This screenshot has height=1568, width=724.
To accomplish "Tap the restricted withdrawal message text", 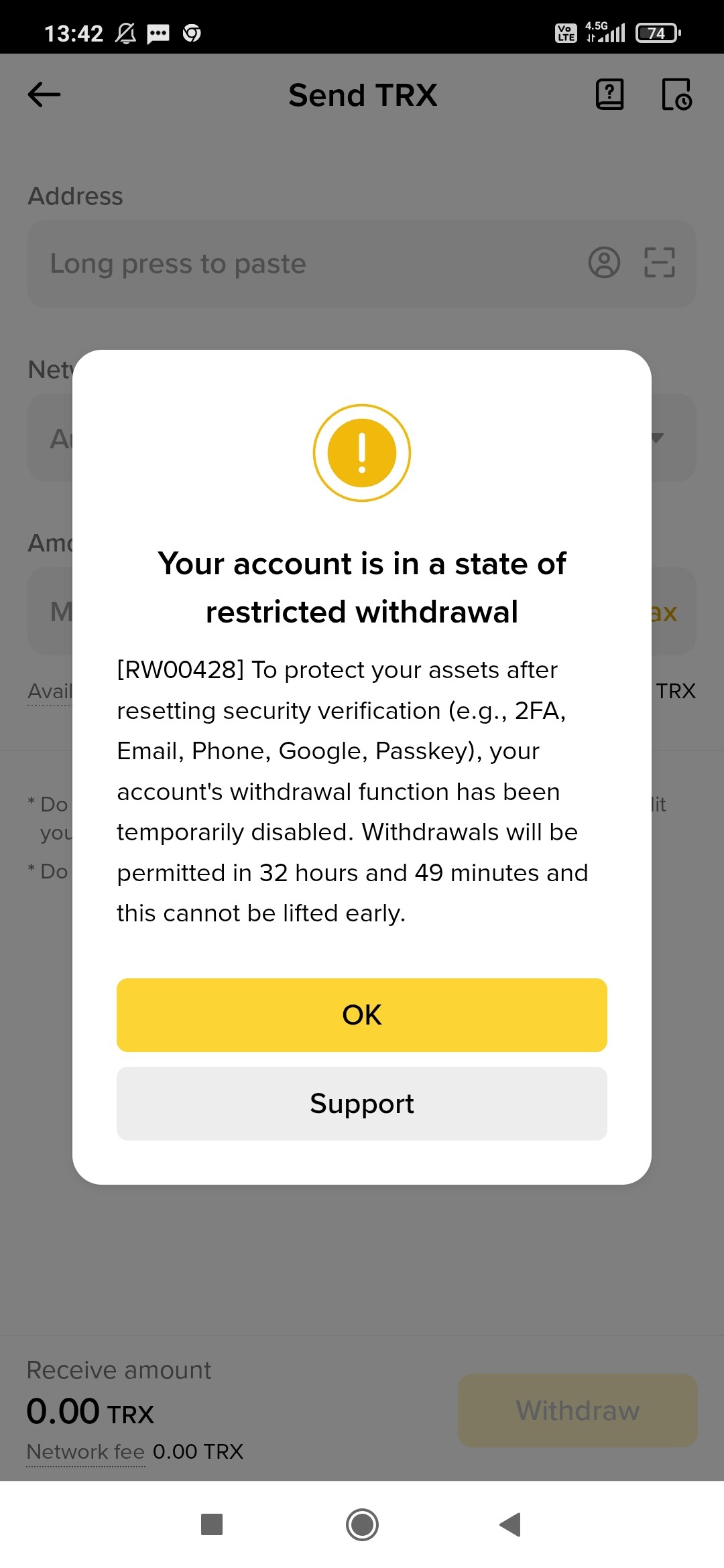I will (352, 791).
